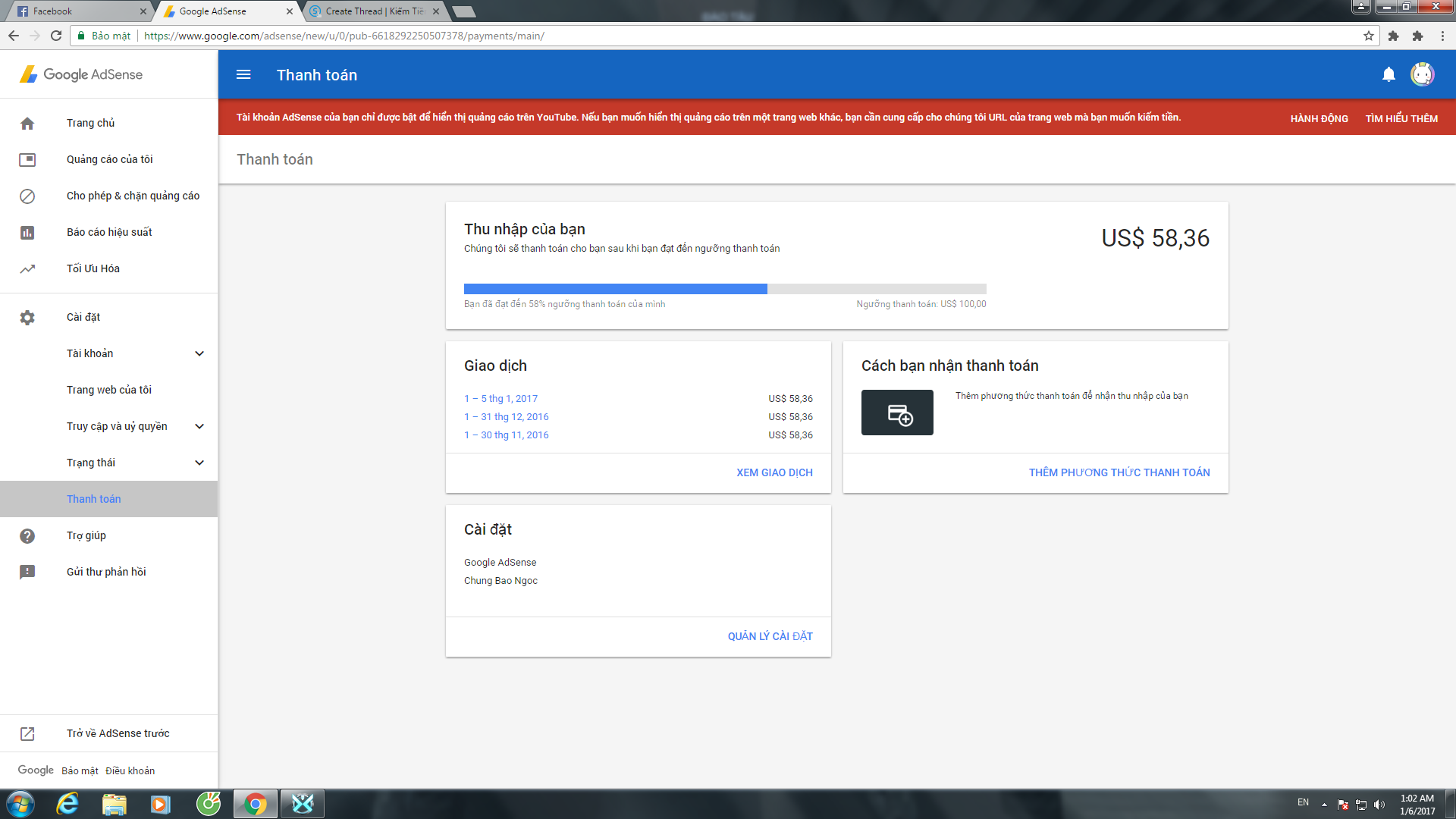Expand the Truy cập và uỷ quyền chevron

click(x=199, y=426)
